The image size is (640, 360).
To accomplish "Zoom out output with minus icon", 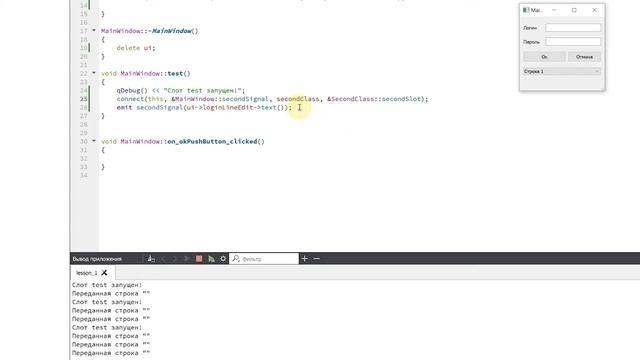I will [316, 258].
